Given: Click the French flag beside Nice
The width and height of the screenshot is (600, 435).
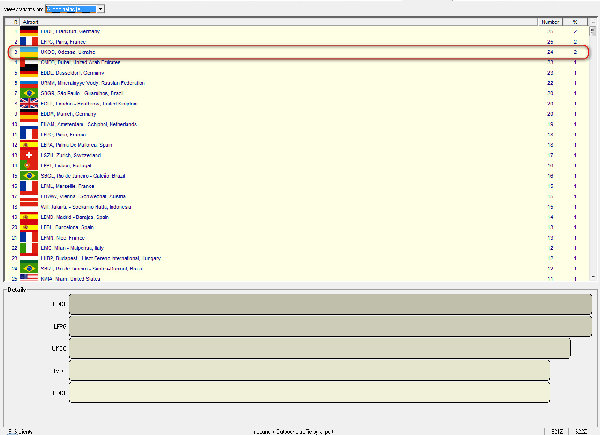Looking at the screenshot, I should (x=29, y=238).
